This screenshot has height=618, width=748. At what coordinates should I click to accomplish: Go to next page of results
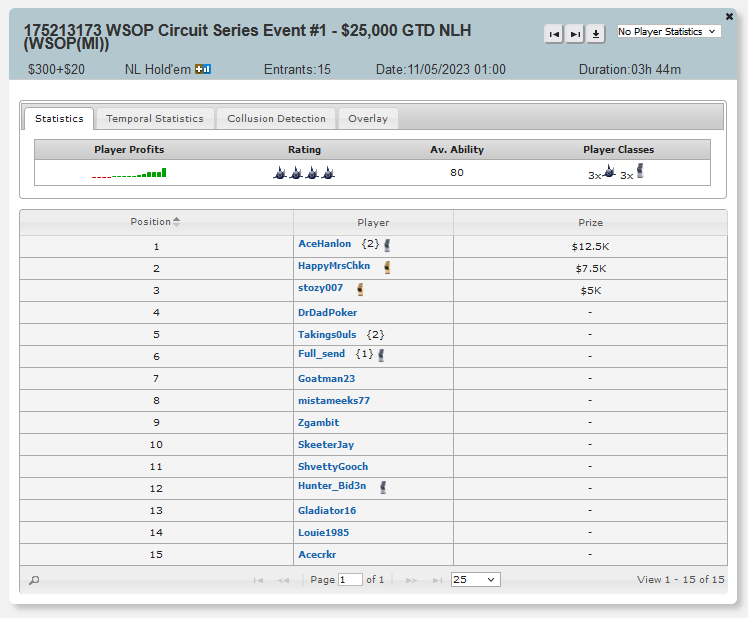point(411,580)
